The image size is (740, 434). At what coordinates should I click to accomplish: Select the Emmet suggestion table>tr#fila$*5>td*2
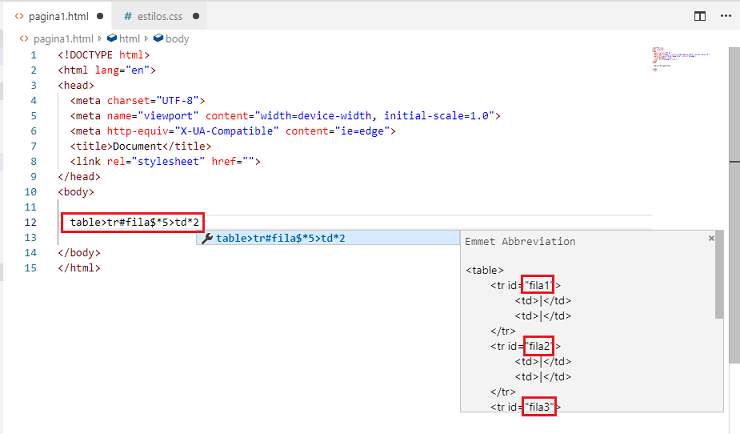tap(328, 238)
